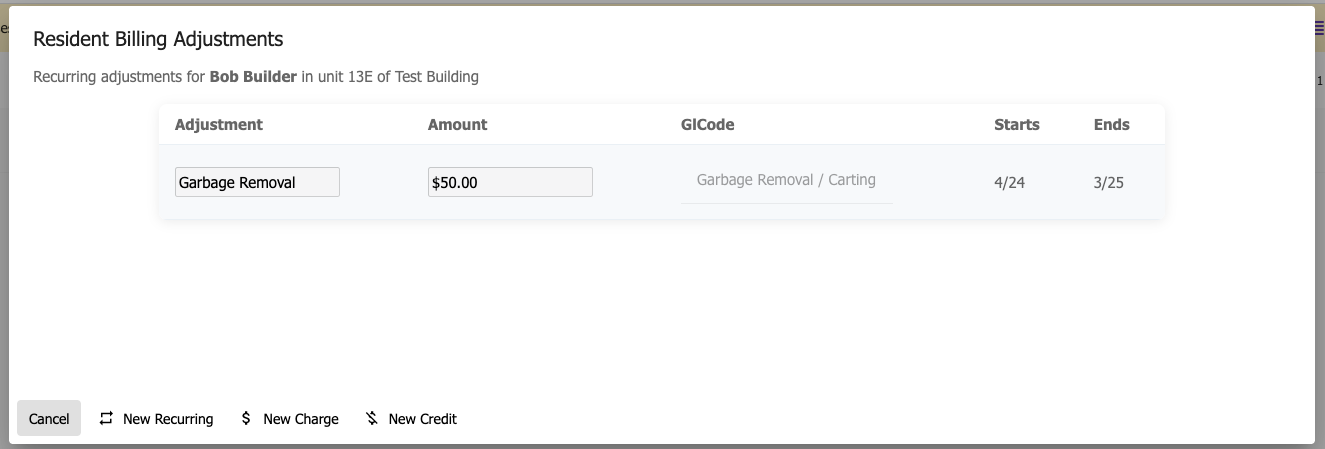Click the Resident Billing Adjustments title
Viewport: 1325px width, 449px height.
pyautogui.click(x=158, y=39)
